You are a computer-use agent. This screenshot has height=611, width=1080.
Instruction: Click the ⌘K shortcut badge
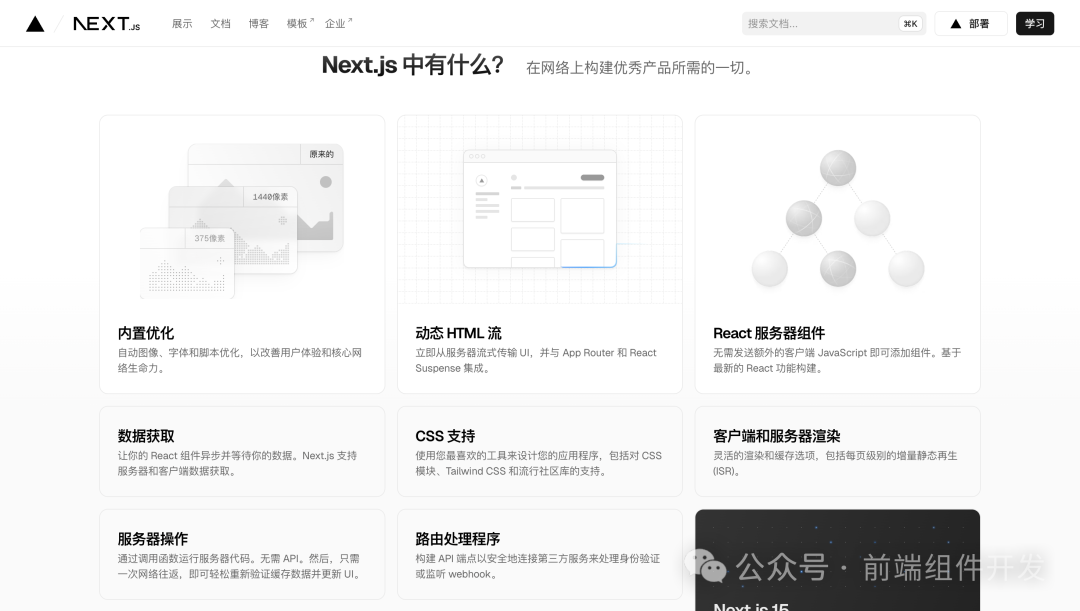click(911, 23)
